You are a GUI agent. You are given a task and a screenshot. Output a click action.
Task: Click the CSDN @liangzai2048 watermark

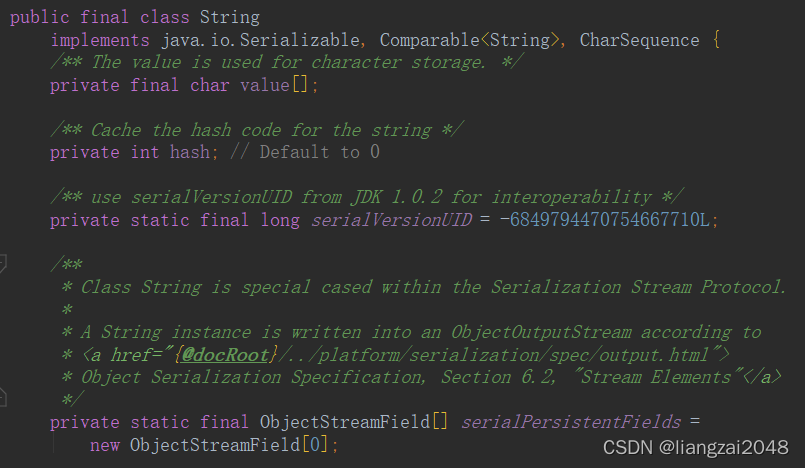(x=696, y=447)
